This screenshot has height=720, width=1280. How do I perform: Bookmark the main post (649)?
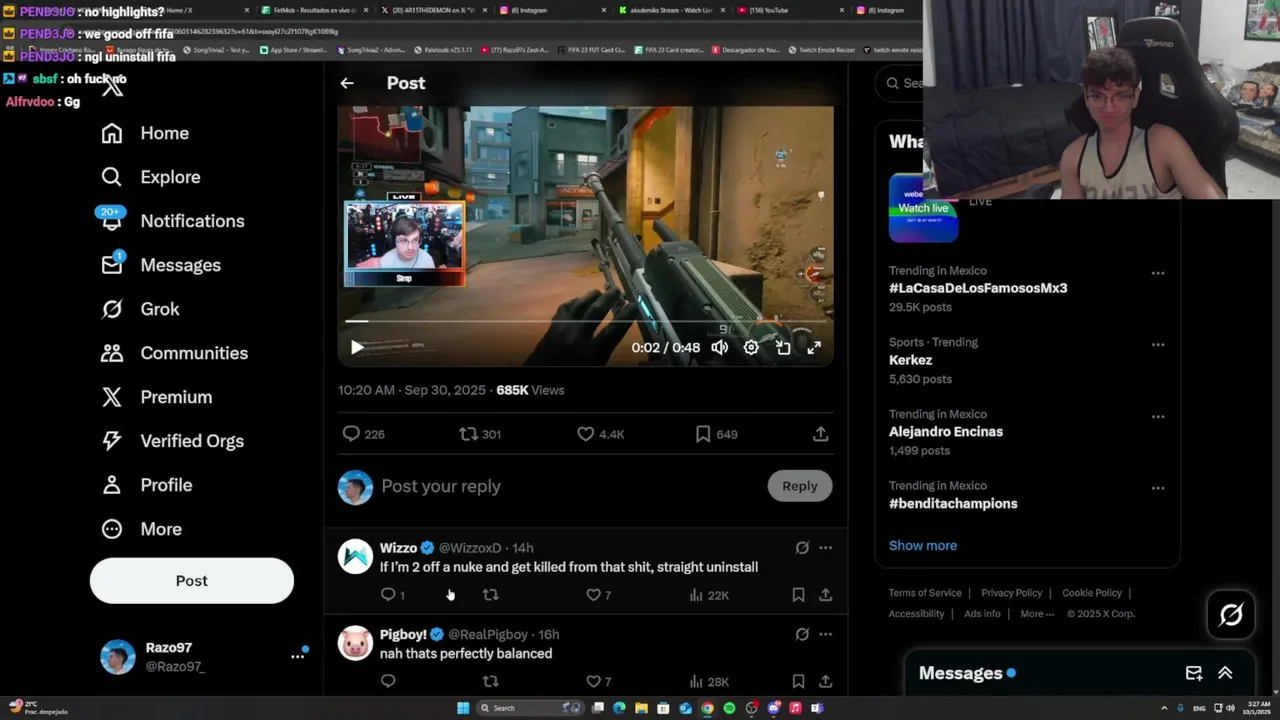click(716, 434)
